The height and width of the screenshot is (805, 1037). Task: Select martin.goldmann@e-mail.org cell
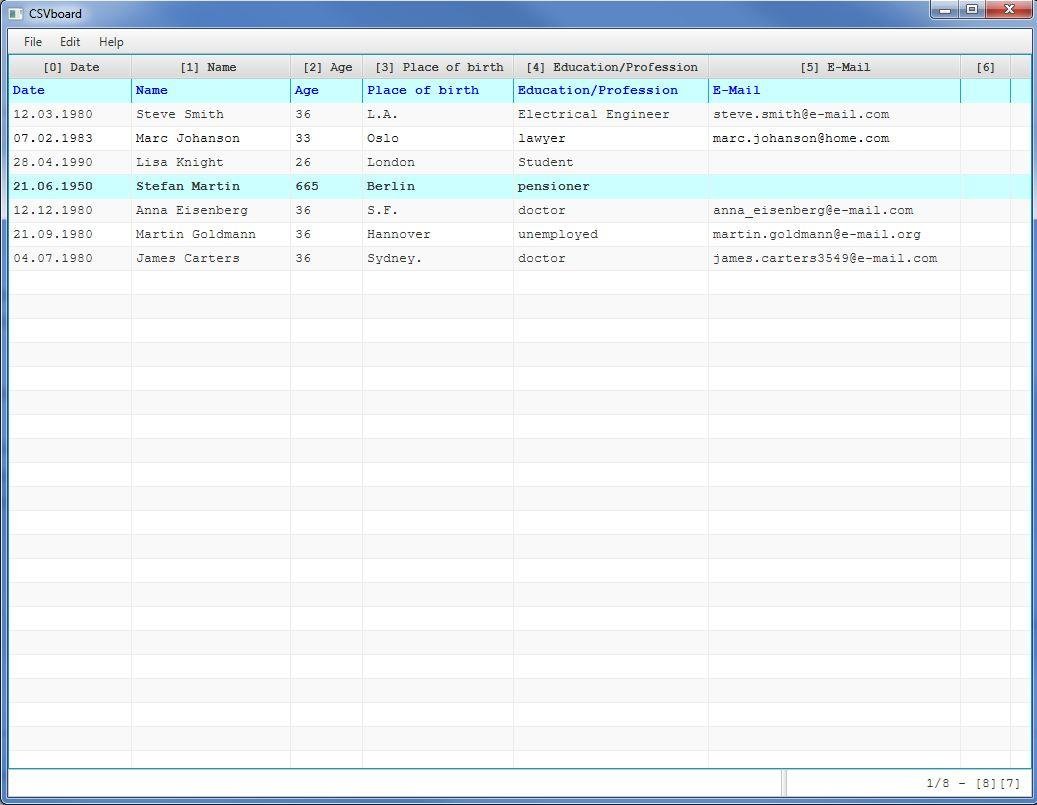tap(835, 234)
